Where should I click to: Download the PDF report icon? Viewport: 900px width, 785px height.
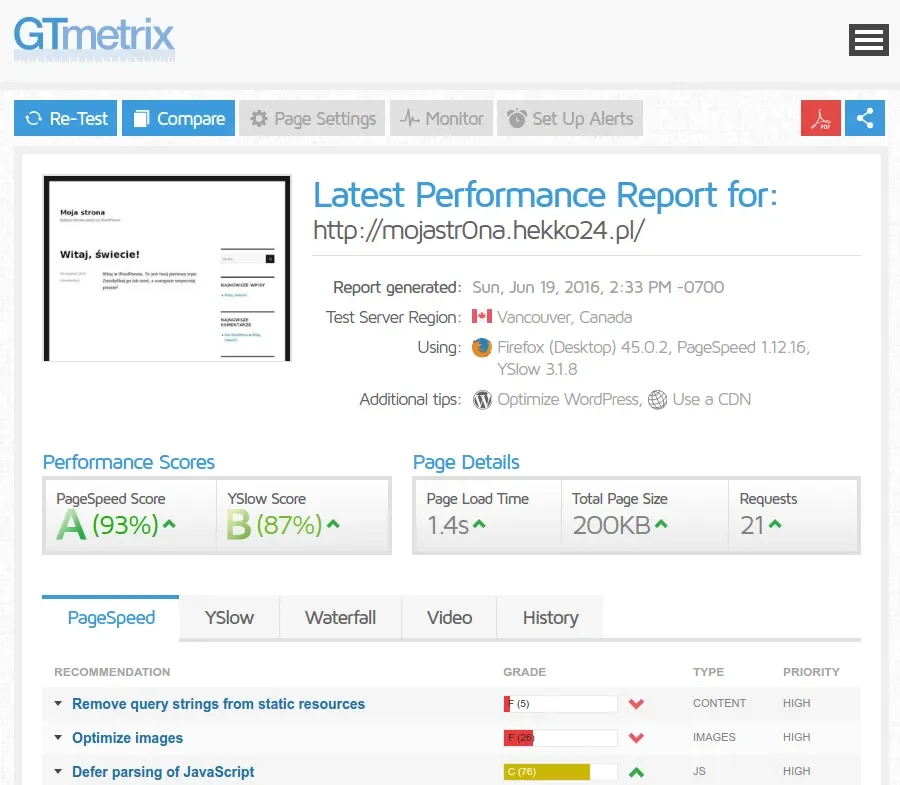pos(821,118)
